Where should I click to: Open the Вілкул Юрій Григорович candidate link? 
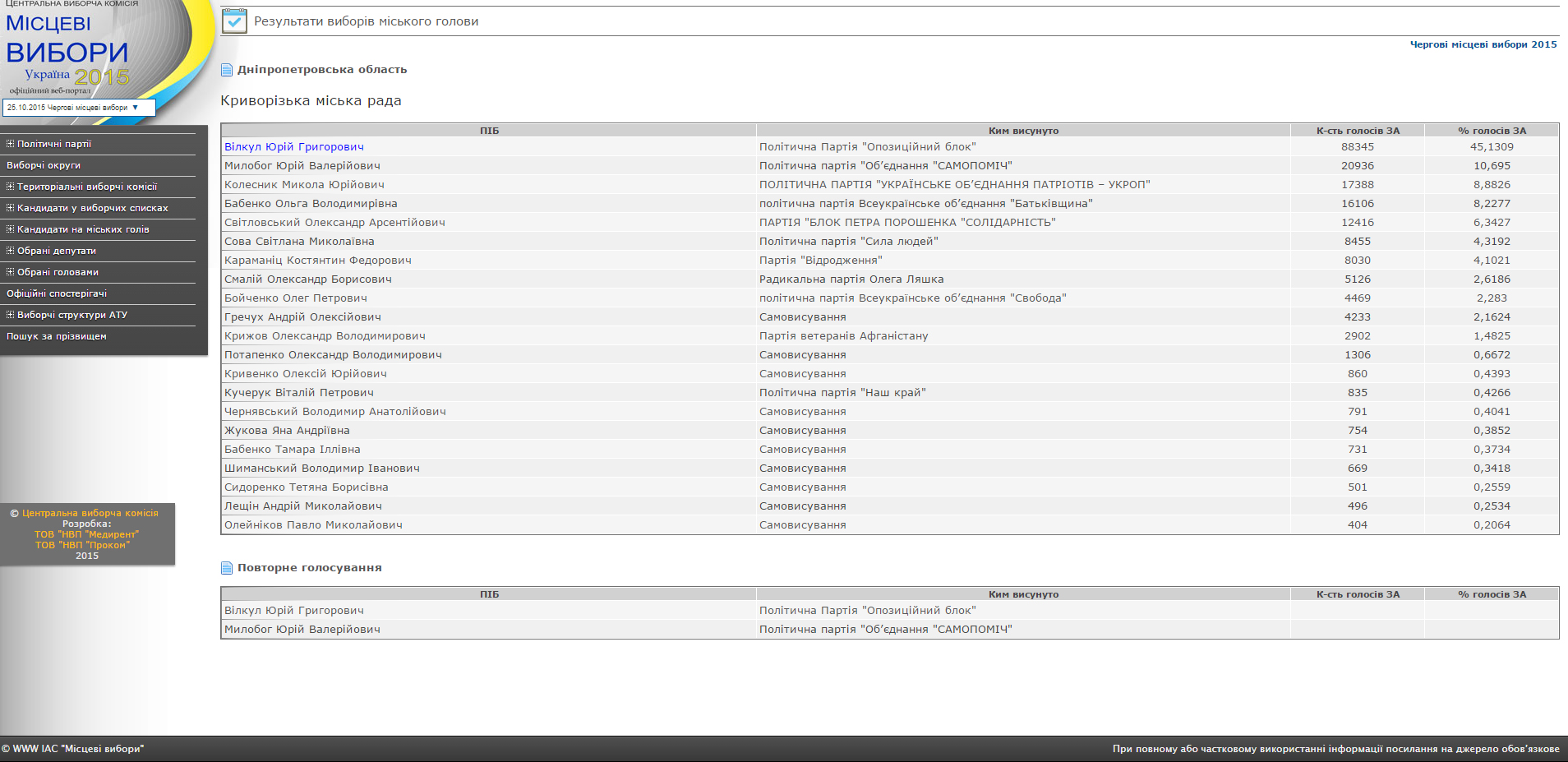pos(293,147)
